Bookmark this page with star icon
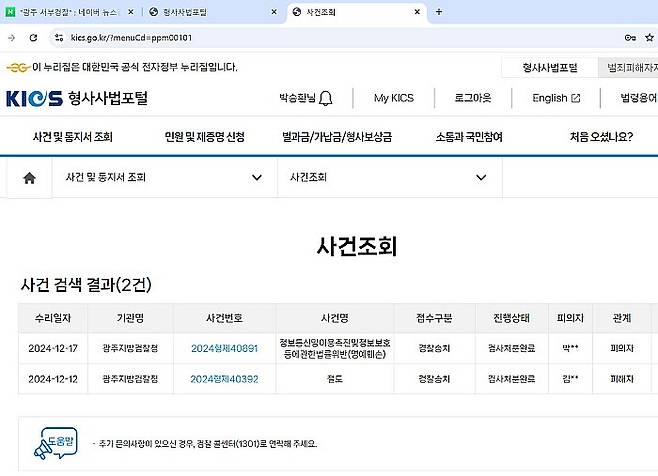The width and height of the screenshot is (658, 476). tap(650, 38)
